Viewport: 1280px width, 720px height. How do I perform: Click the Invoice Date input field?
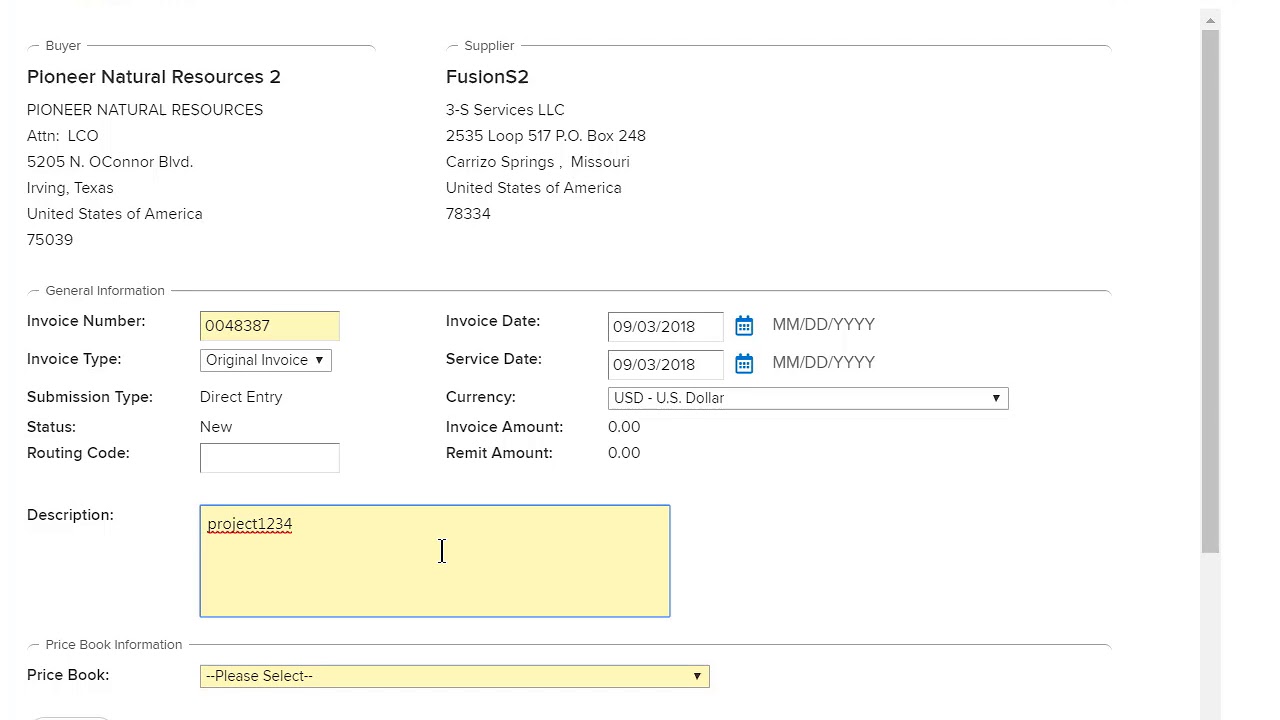click(666, 326)
